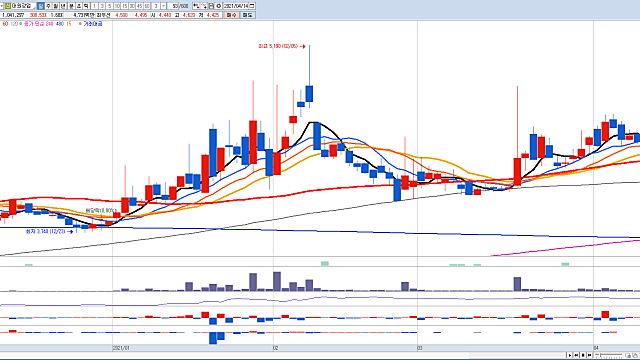640x360 pixels.
Task: Open the stock selector dropdown arrow at far left
Action: coord(2,6)
